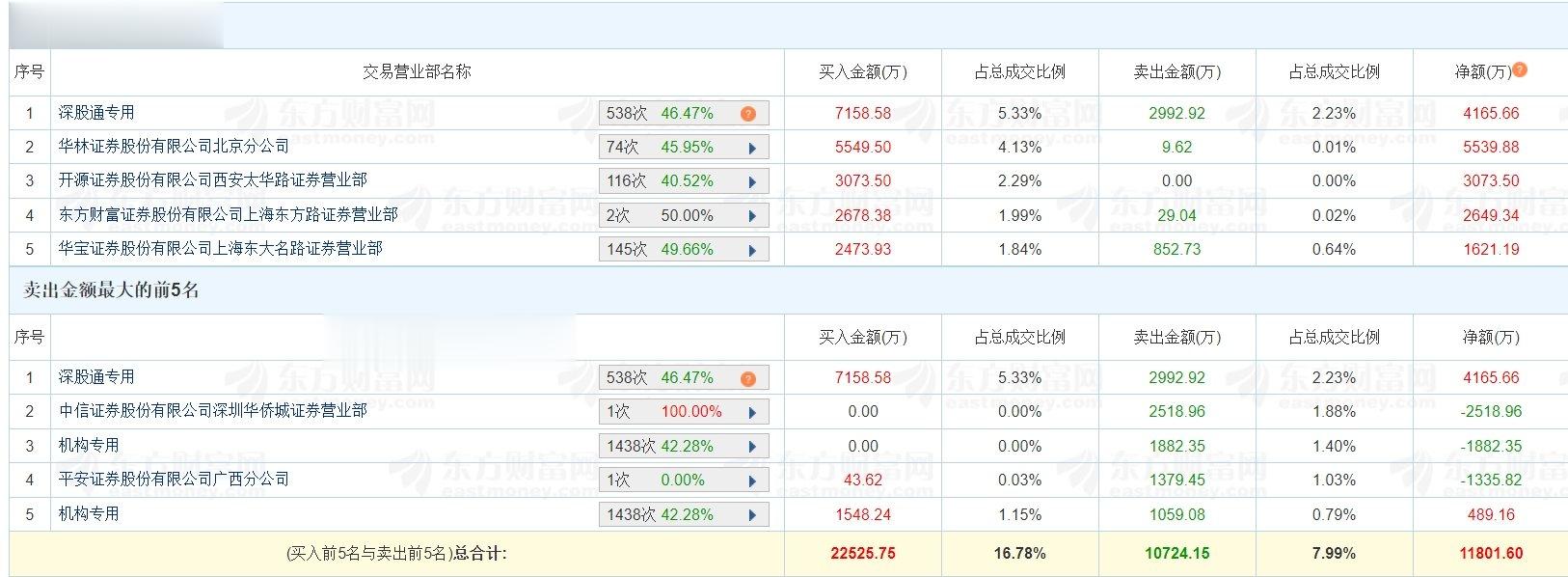The height and width of the screenshot is (577, 1568).
Task: Open 机构专用 link in sell row 5
Action: (x=89, y=513)
